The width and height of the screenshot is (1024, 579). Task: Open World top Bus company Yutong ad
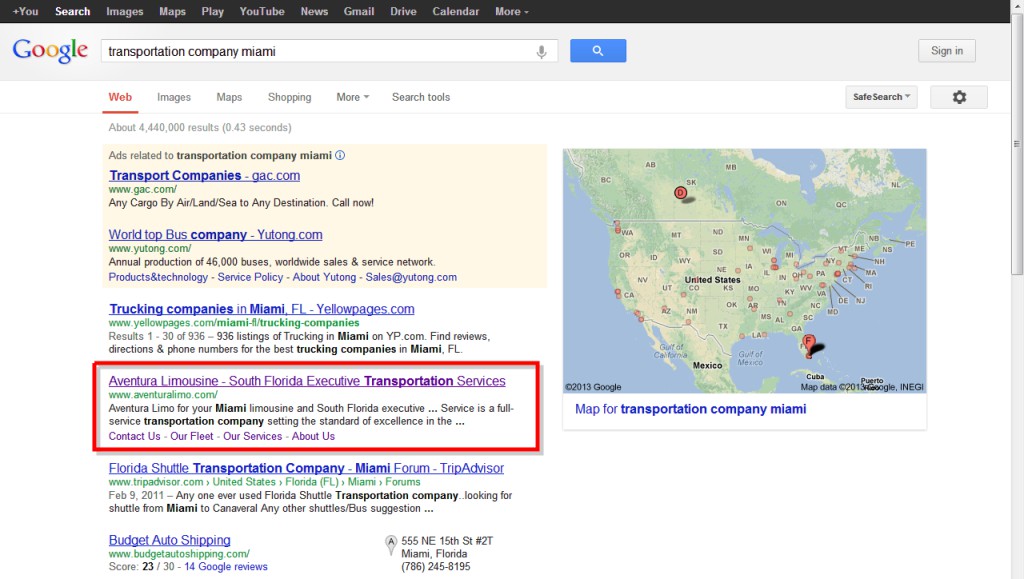216,234
